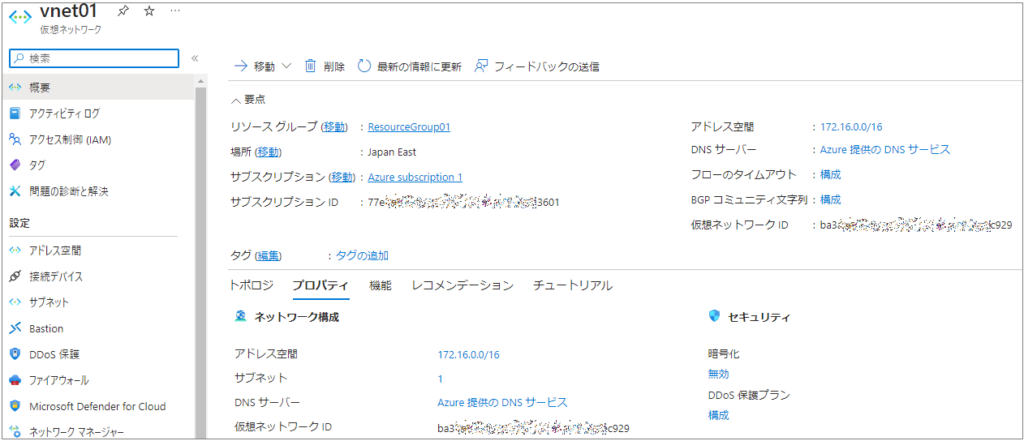Focus the 検索 search box
Screen dimensions: 1024x441
[x=94, y=58]
